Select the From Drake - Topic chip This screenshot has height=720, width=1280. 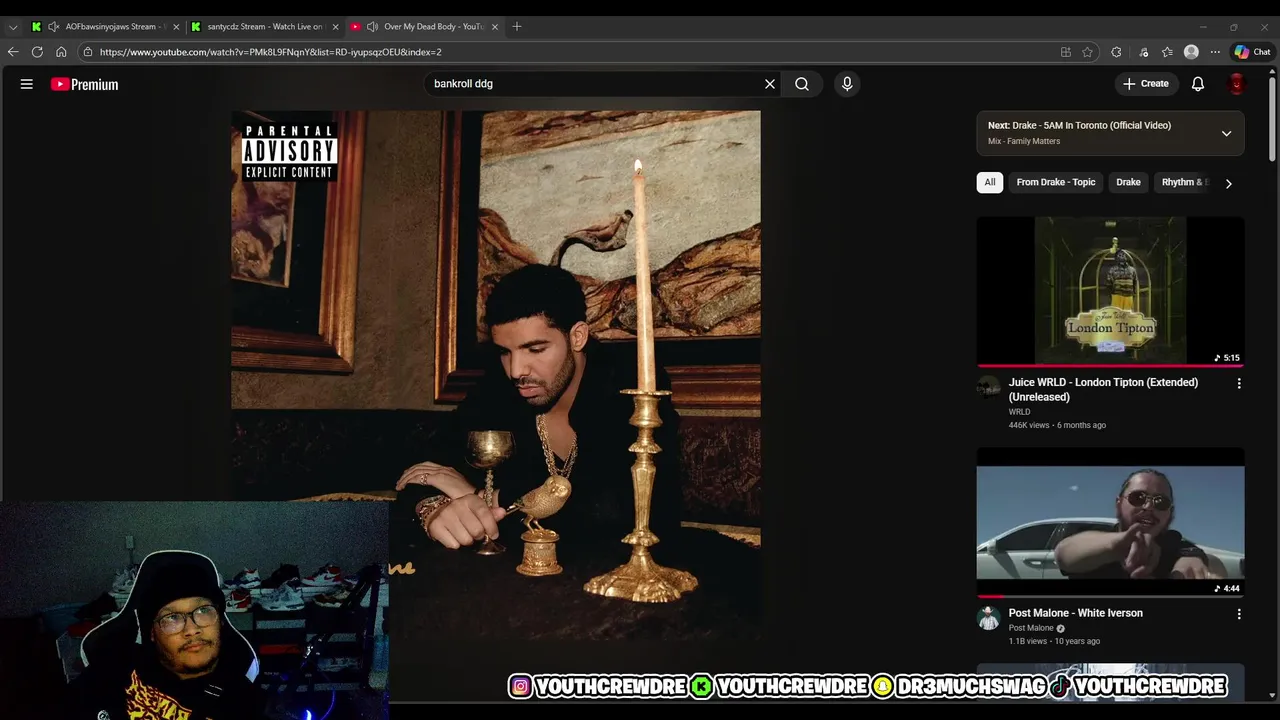tap(1056, 182)
